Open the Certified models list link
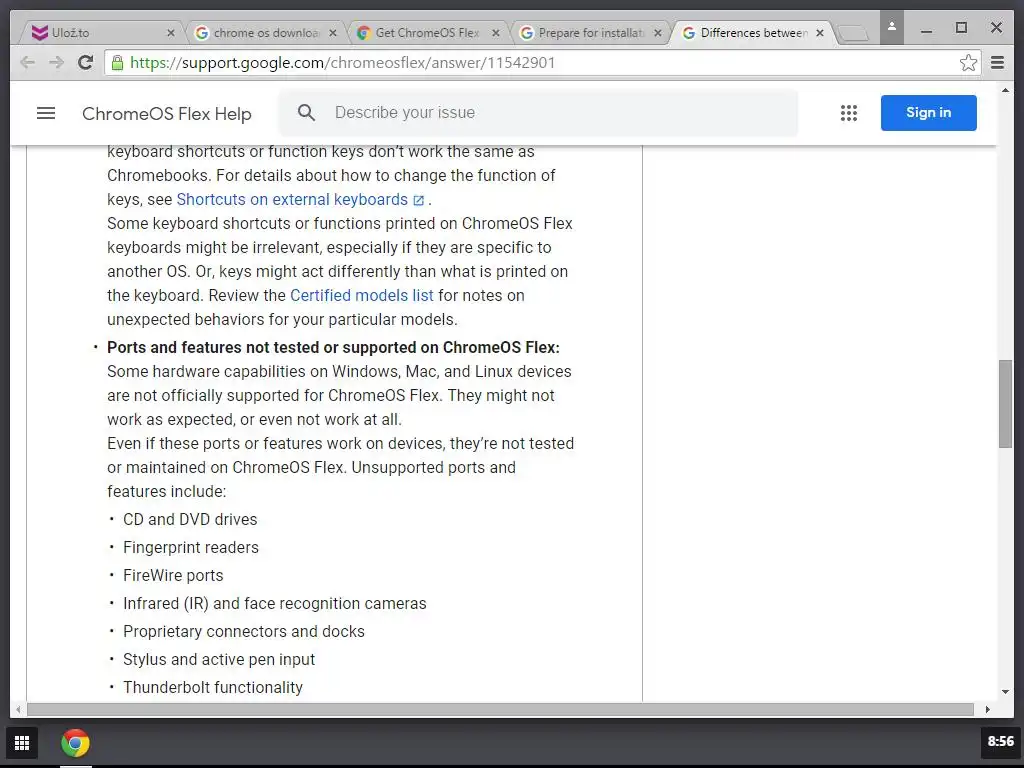Screen dimensions: 1024x768 [x=361, y=295]
